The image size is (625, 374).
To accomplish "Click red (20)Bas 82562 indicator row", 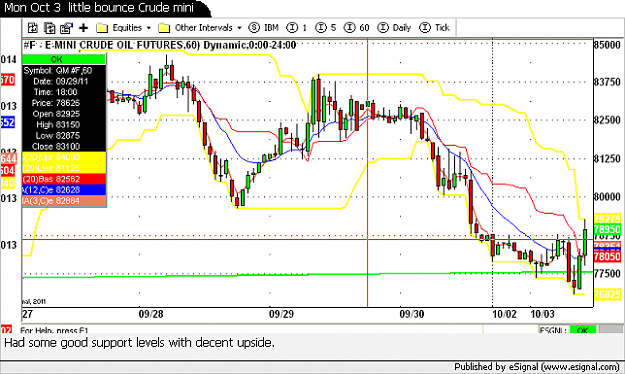I will click(x=64, y=179).
